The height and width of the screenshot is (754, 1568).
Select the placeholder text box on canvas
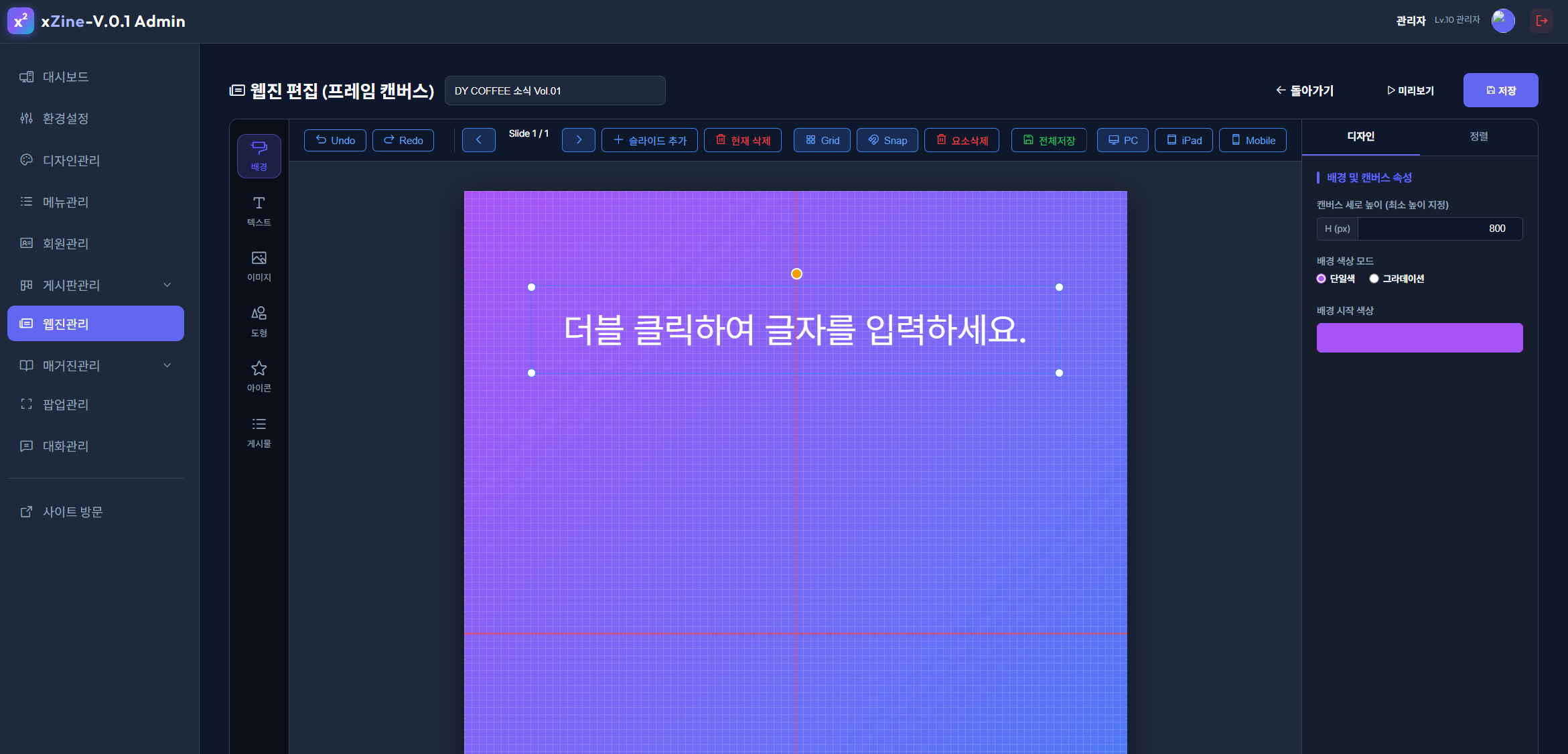795,330
